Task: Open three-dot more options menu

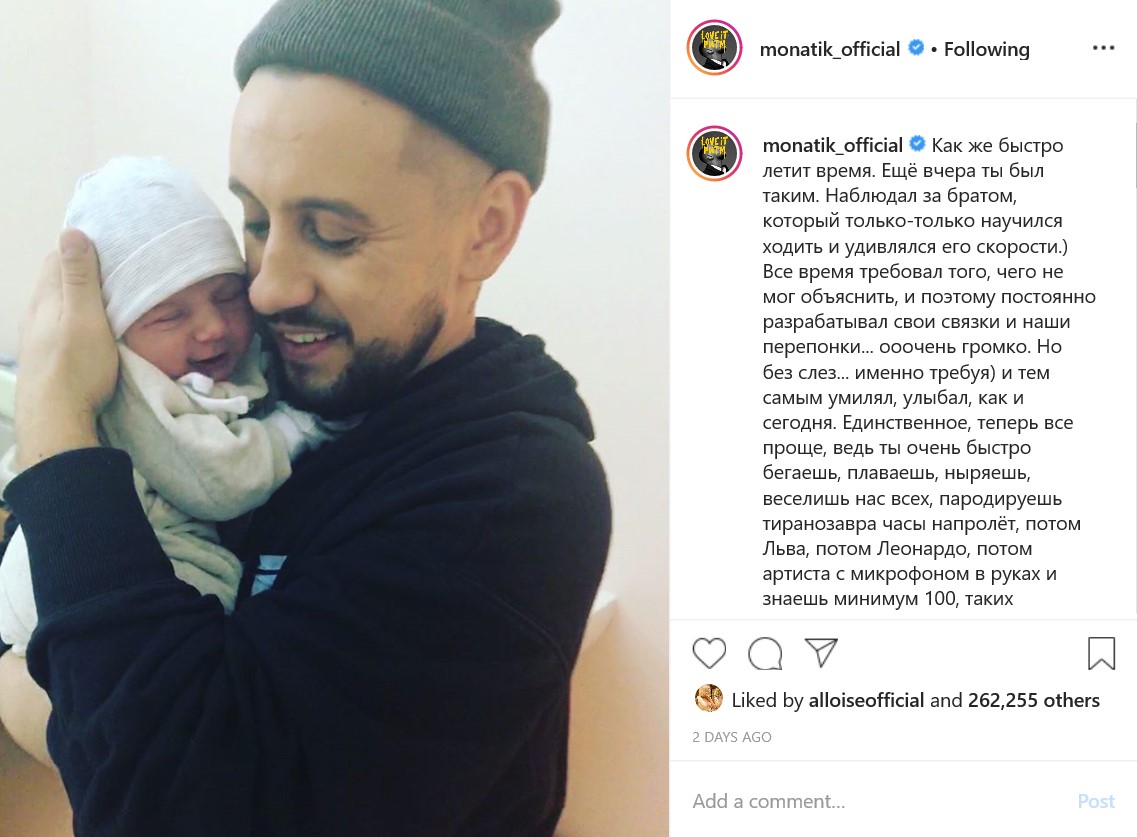Action: pos(1103,48)
